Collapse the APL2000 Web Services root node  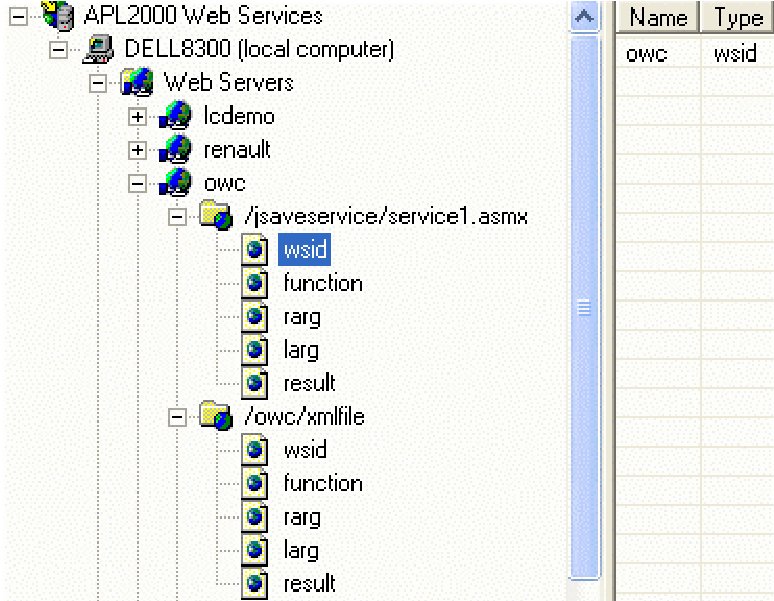pyautogui.click(x=19, y=16)
